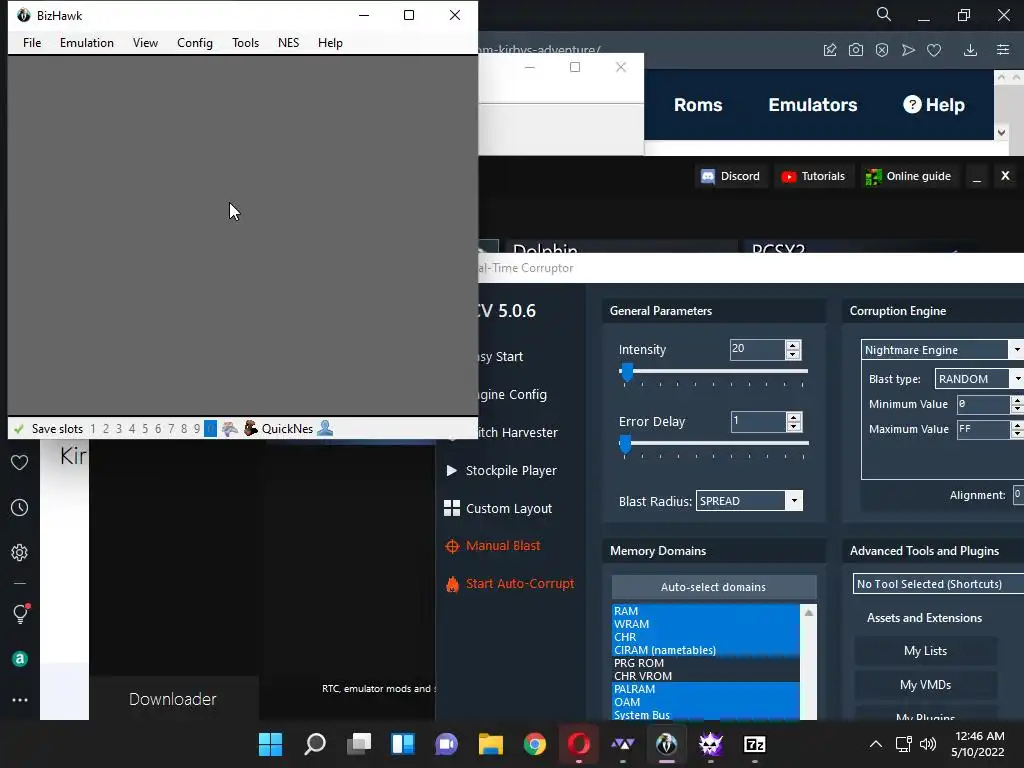Click the Intensity value input field

coord(757,349)
